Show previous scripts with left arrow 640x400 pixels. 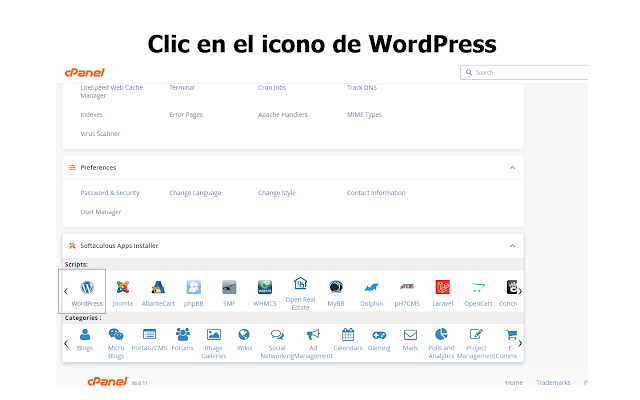pyautogui.click(x=66, y=291)
